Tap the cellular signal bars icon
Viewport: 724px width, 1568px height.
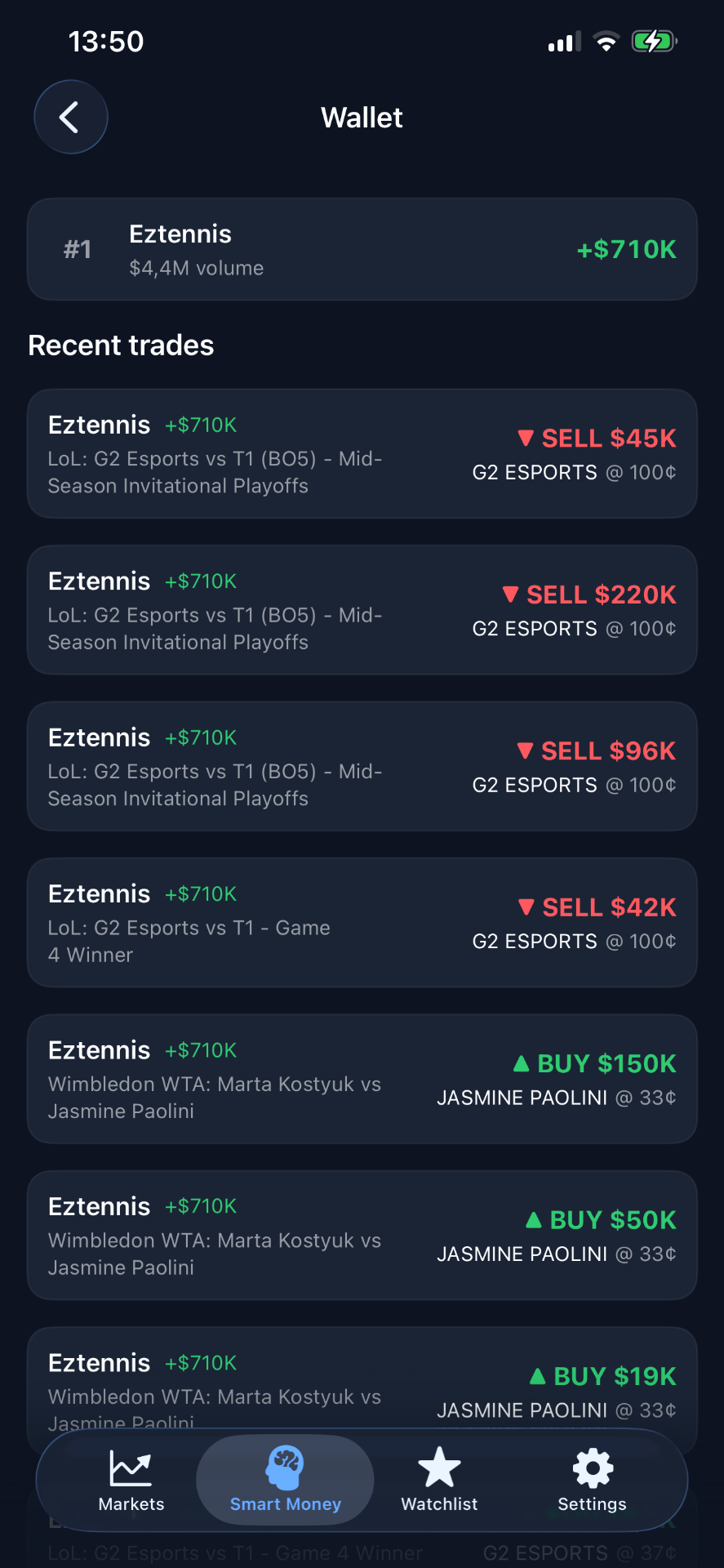(564, 42)
